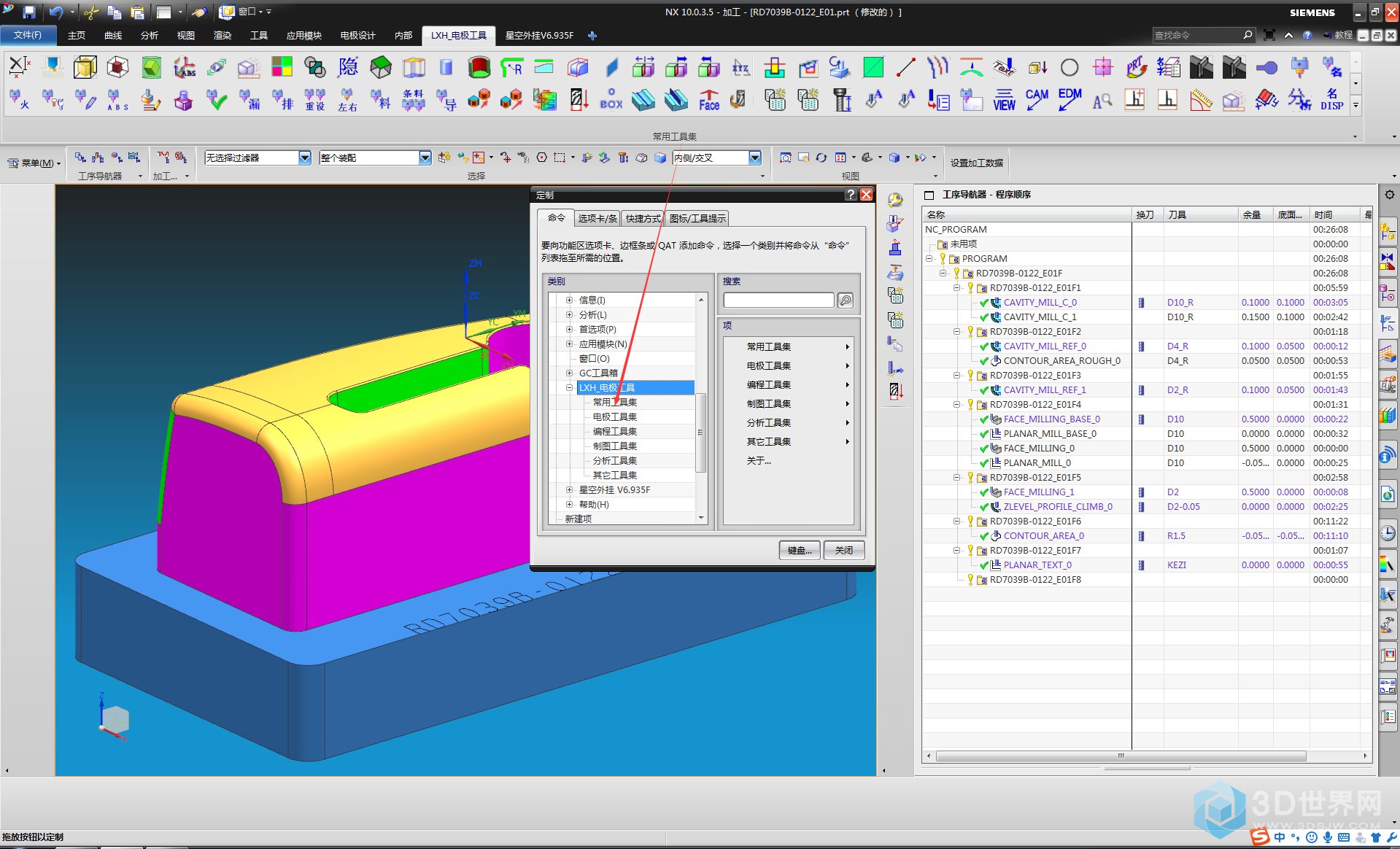This screenshot has height=849, width=1400.
Task: Click the EDM toolbar icon
Action: [1070, 100]
